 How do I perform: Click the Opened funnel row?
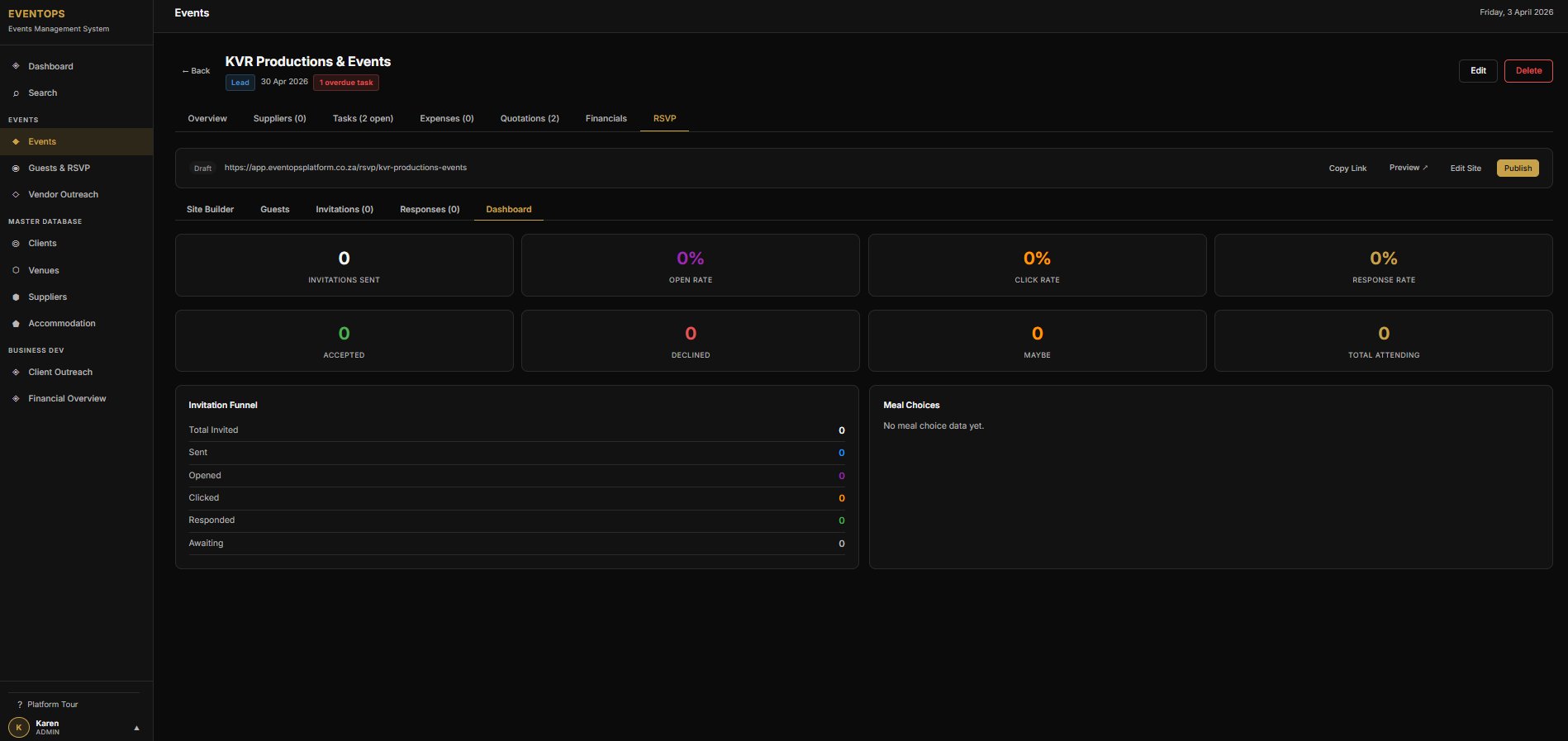click(516, 476)
